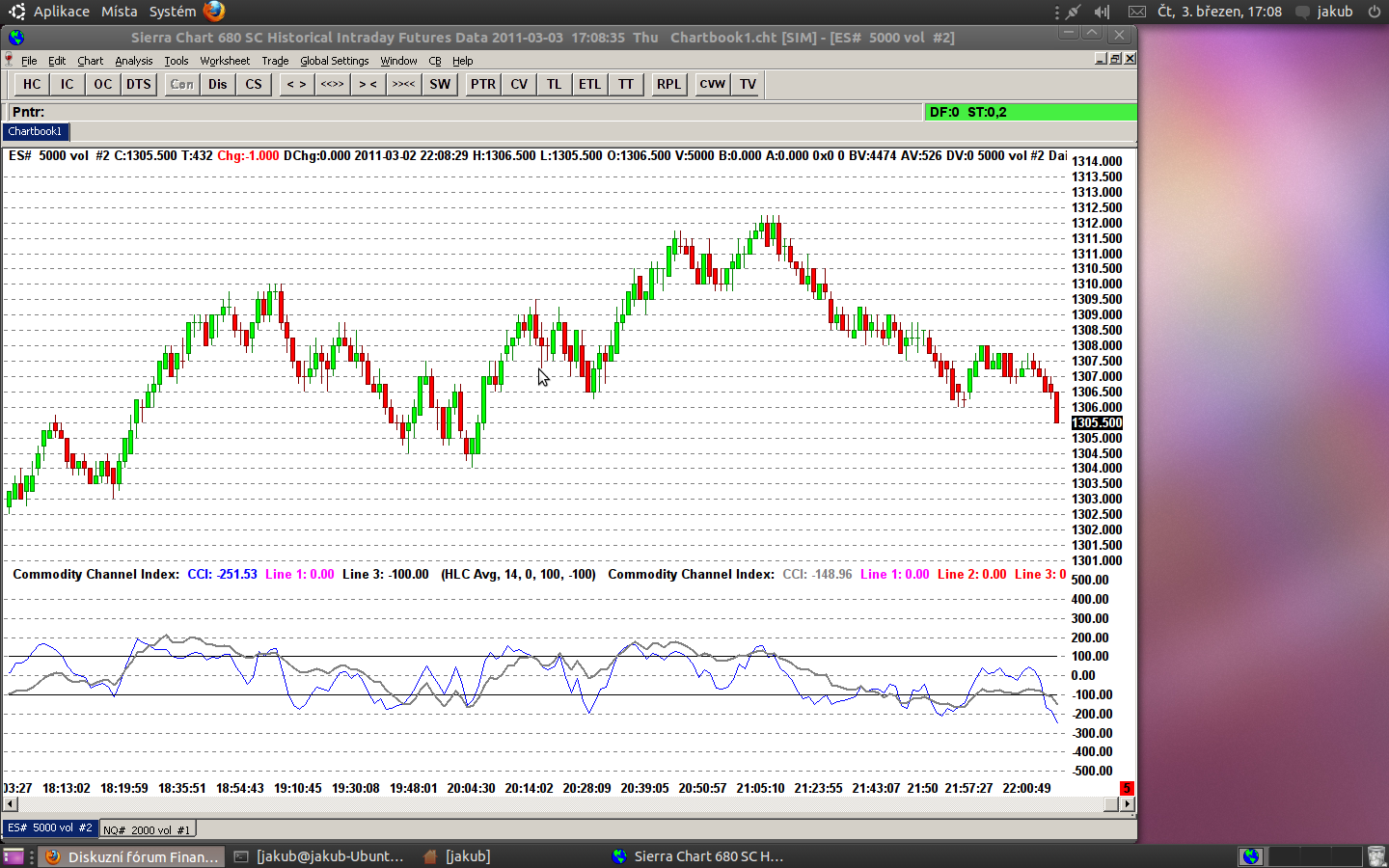Click the Pntr status field
1389x868 pixels.
(x=465, y=112)
